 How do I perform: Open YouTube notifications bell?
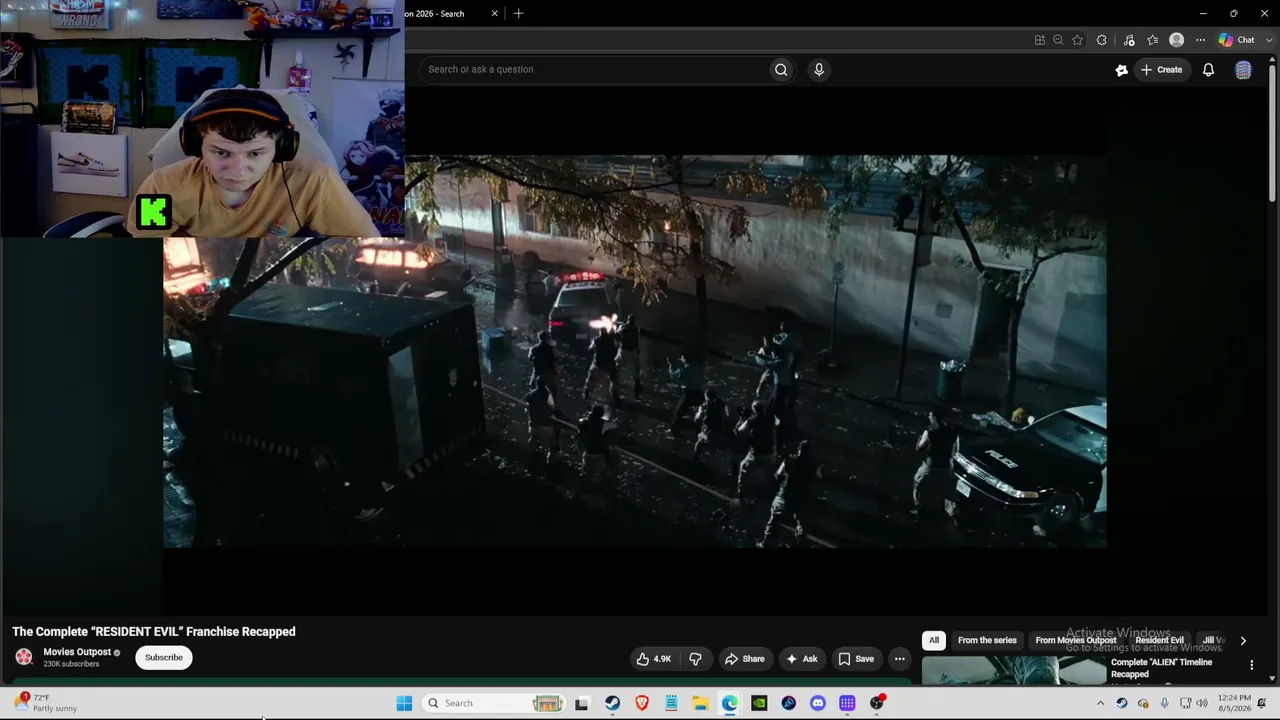(x=1208, y=70)
